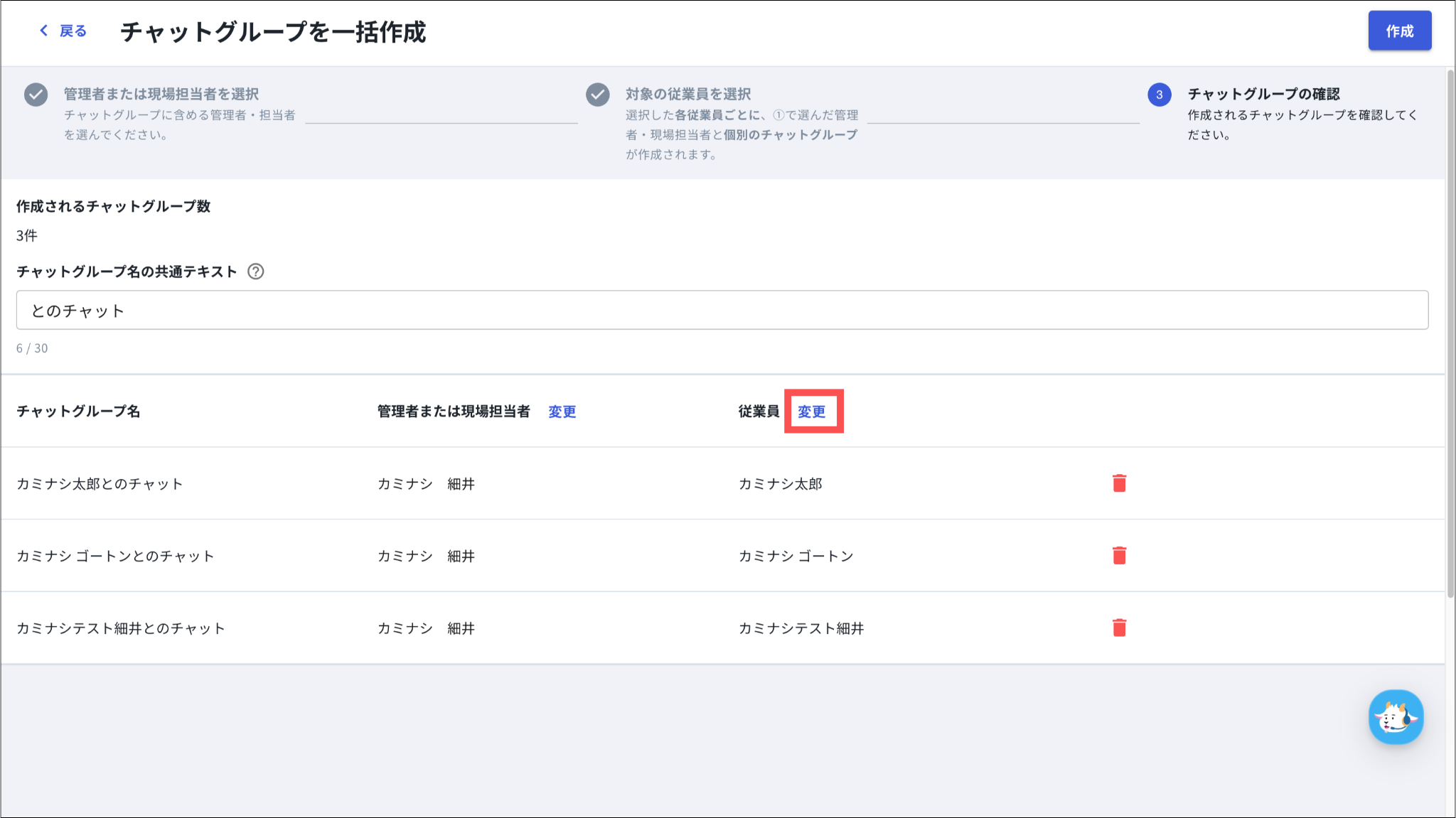Delete the カミナシ ゴートン chat group row
Viewport: 1456px width, 818px height.
click(x=1119, y=555)
